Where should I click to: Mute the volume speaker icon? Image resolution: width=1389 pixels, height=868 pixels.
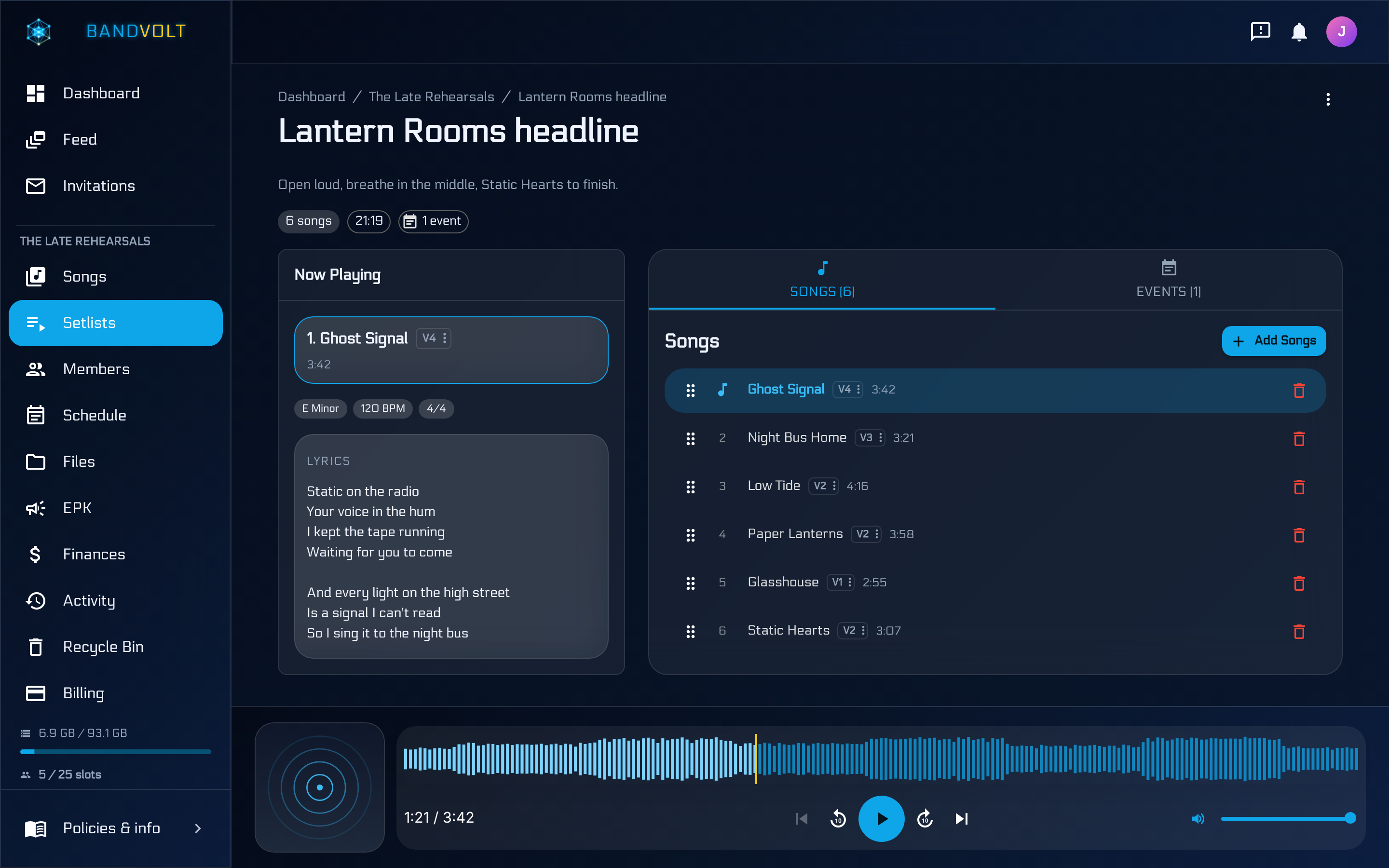point(1198,819)
